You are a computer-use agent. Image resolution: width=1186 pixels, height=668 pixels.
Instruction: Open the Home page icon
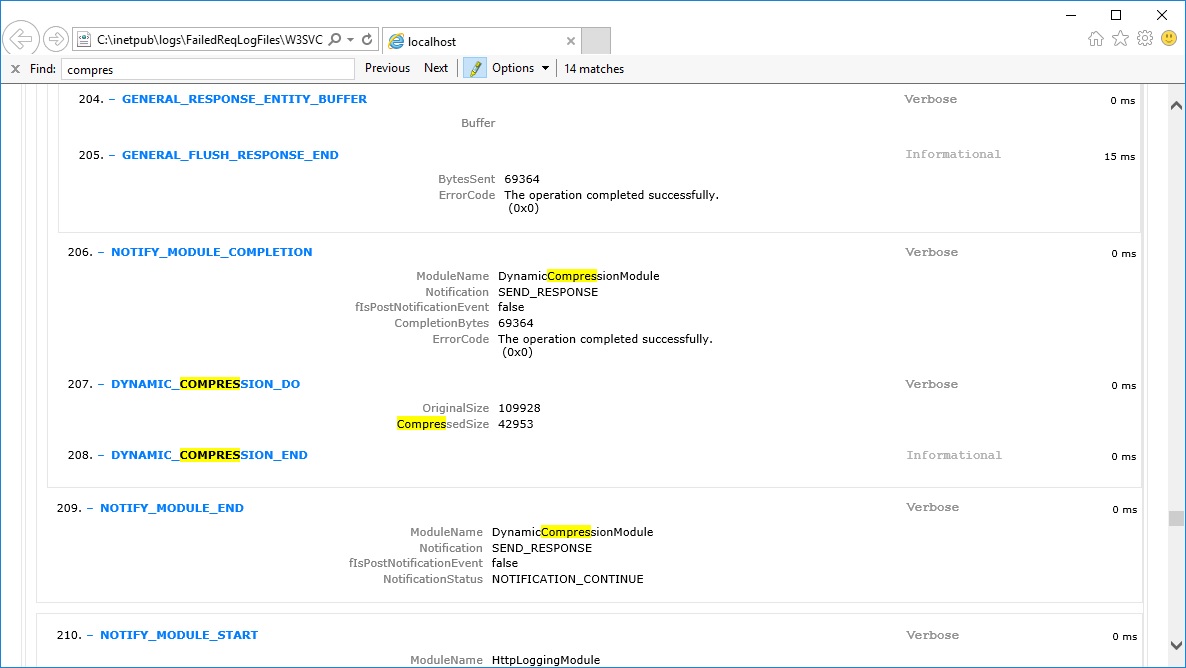pos(1095,39)
